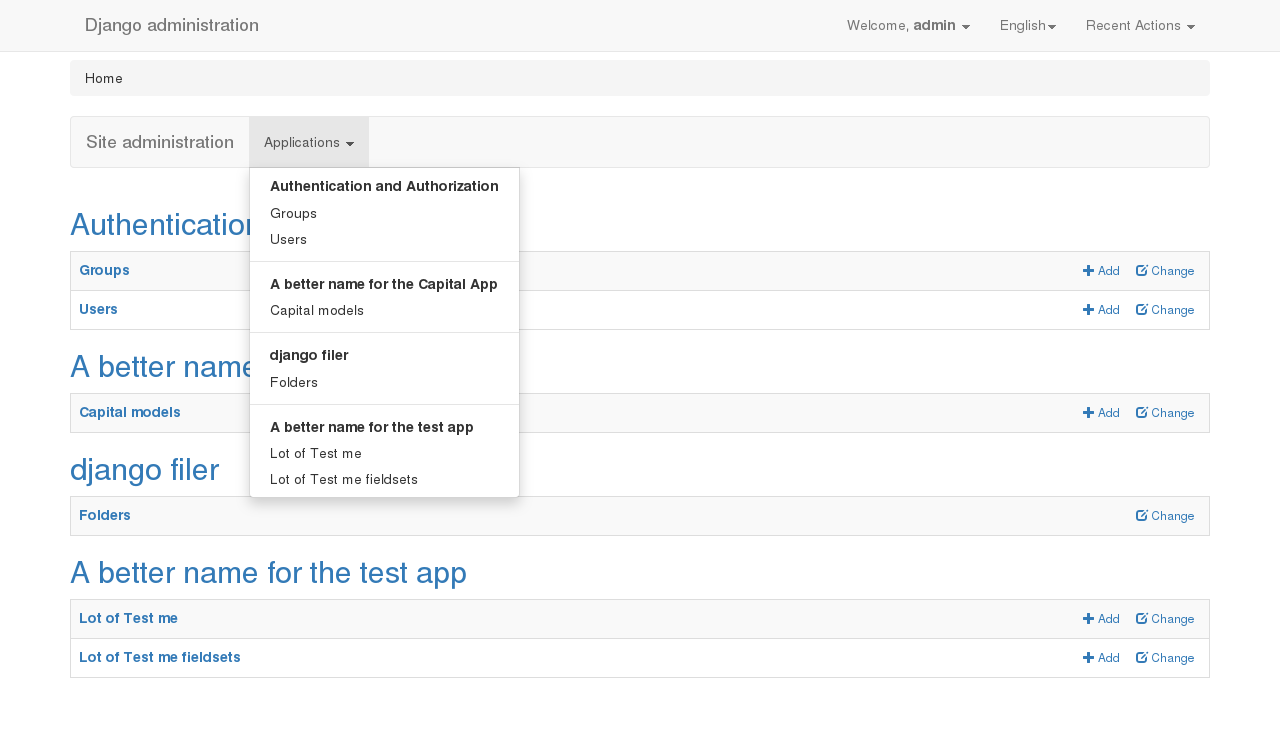Image resolution: width=1280 pixels, height=738 pixels.
Task: Click A better name for the test app menu header
Action: coord(371,427)
